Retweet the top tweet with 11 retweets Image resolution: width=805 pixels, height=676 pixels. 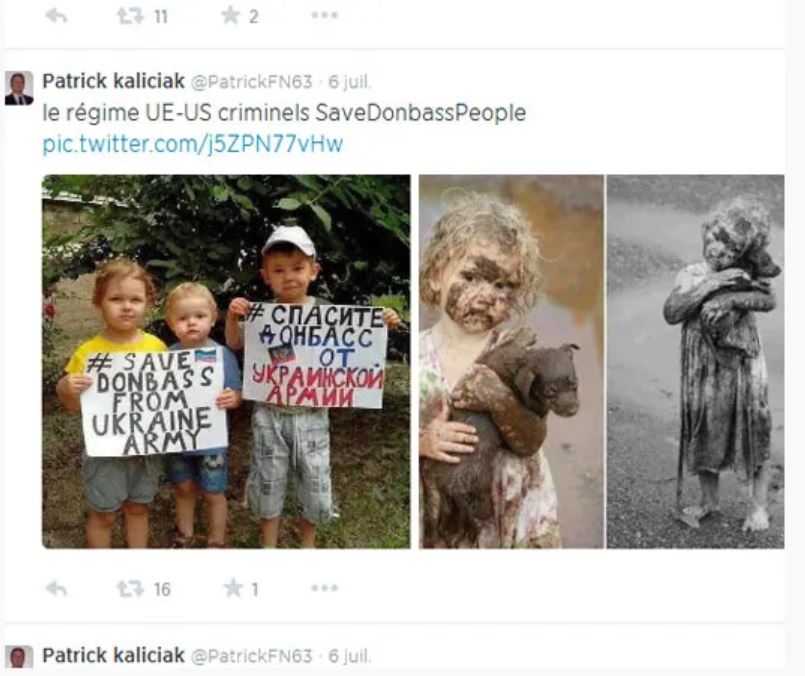(x=130, y=16)
